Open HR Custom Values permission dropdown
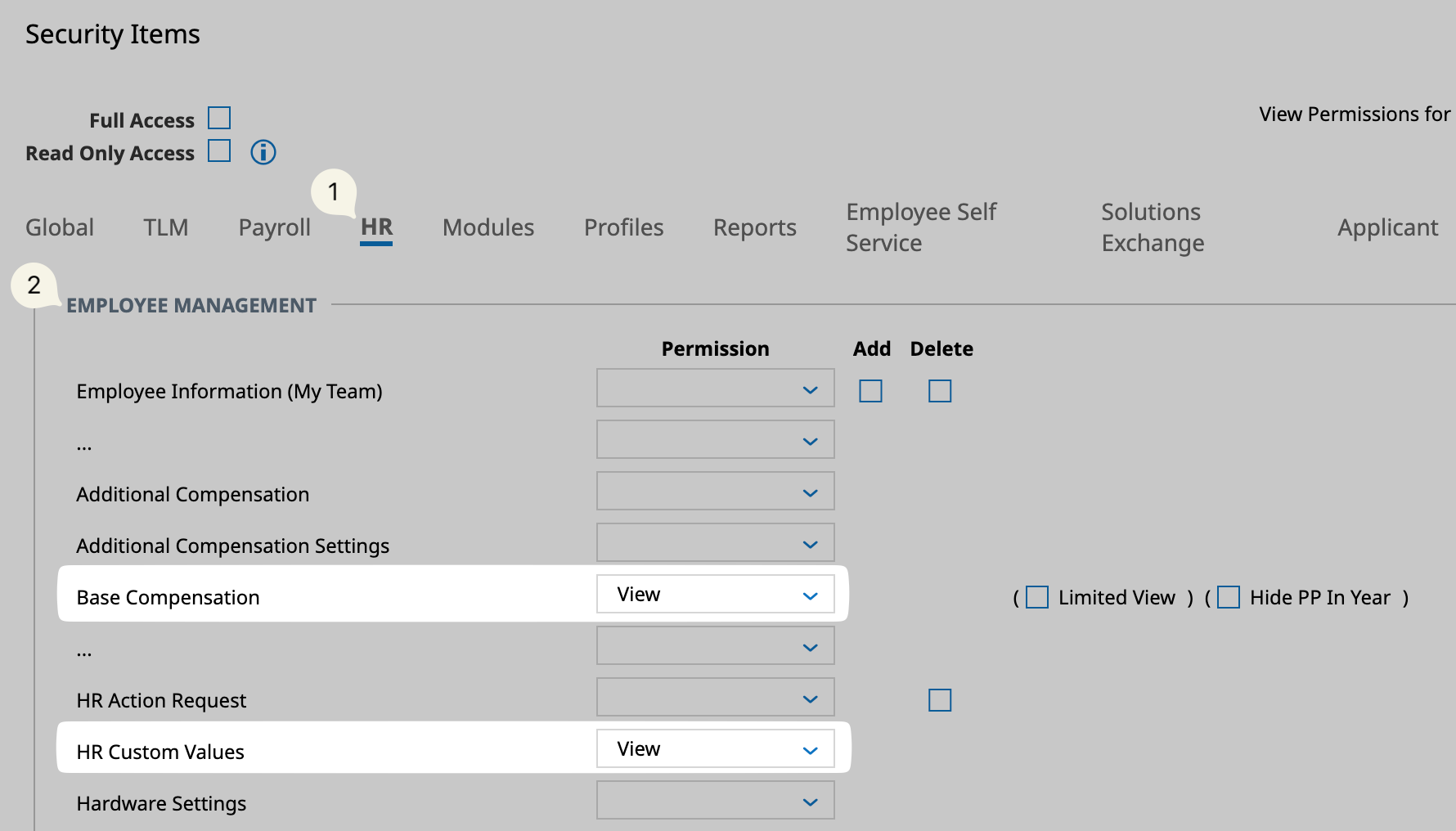Screen dimensions: 1456x831 tap(715, 749)
